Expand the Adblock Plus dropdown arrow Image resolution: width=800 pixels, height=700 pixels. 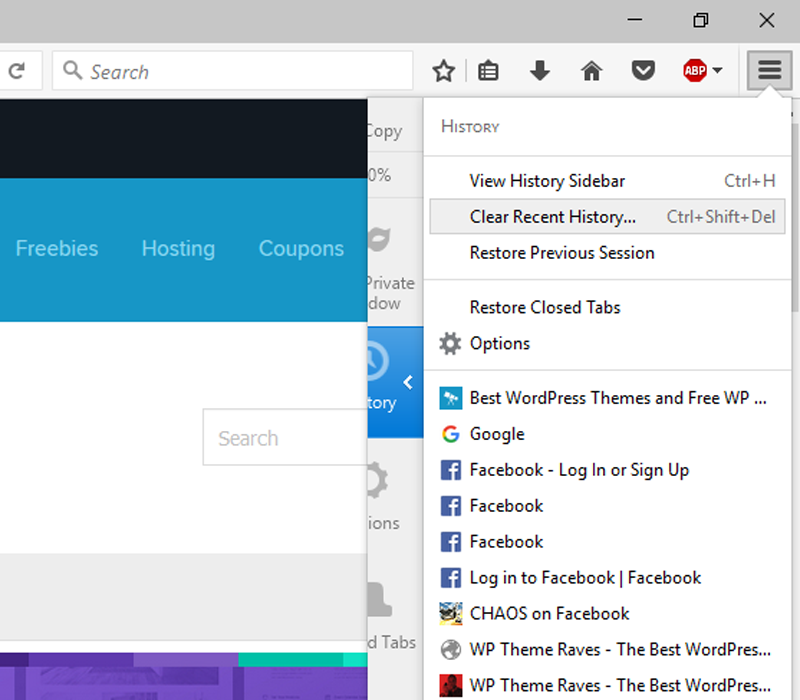[718, 72]
